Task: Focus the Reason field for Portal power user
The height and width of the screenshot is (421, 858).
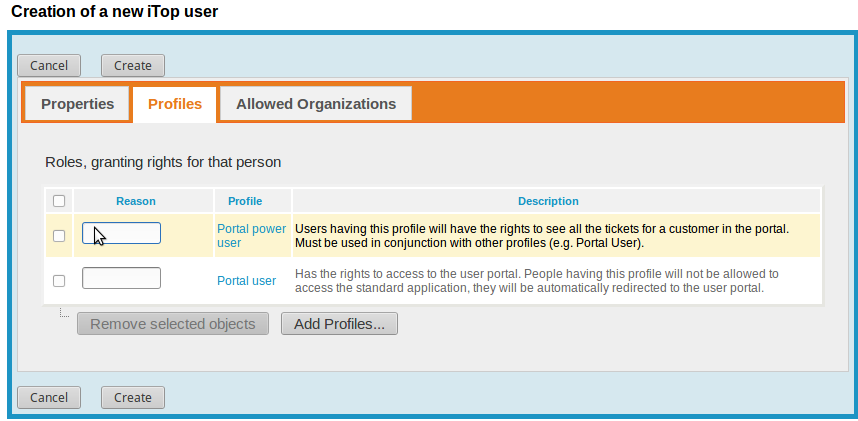Action: [x=121, y=233]
